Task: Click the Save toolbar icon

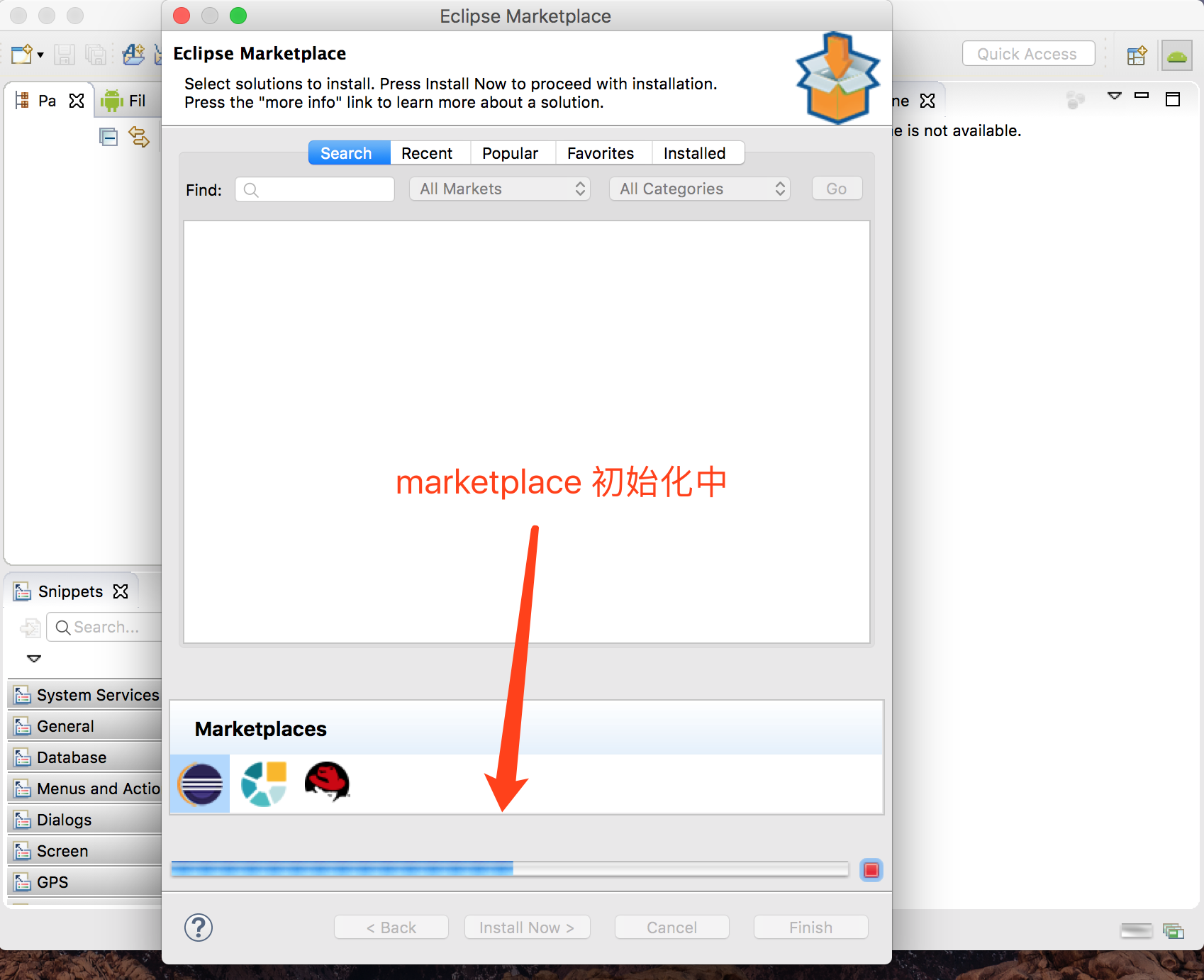Action: coord(65,55)
